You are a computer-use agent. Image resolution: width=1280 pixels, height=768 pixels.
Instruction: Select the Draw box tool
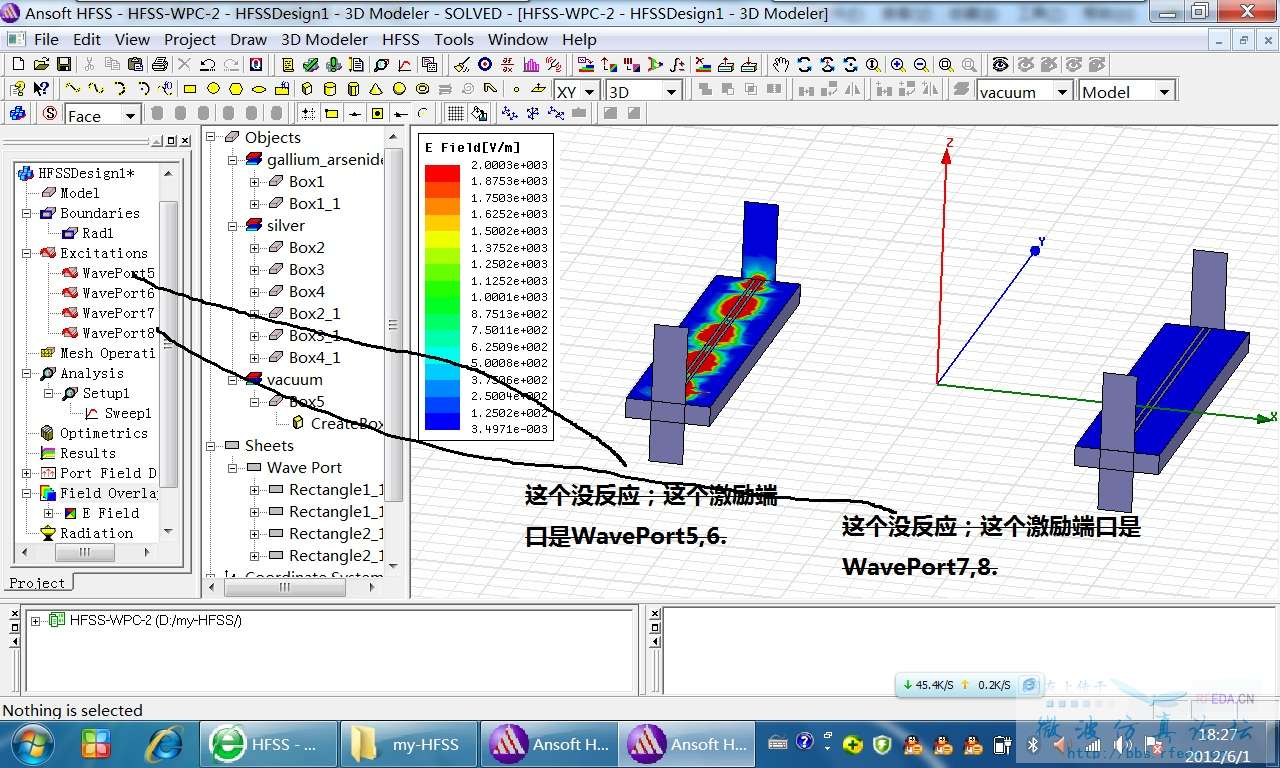point(306,89)
